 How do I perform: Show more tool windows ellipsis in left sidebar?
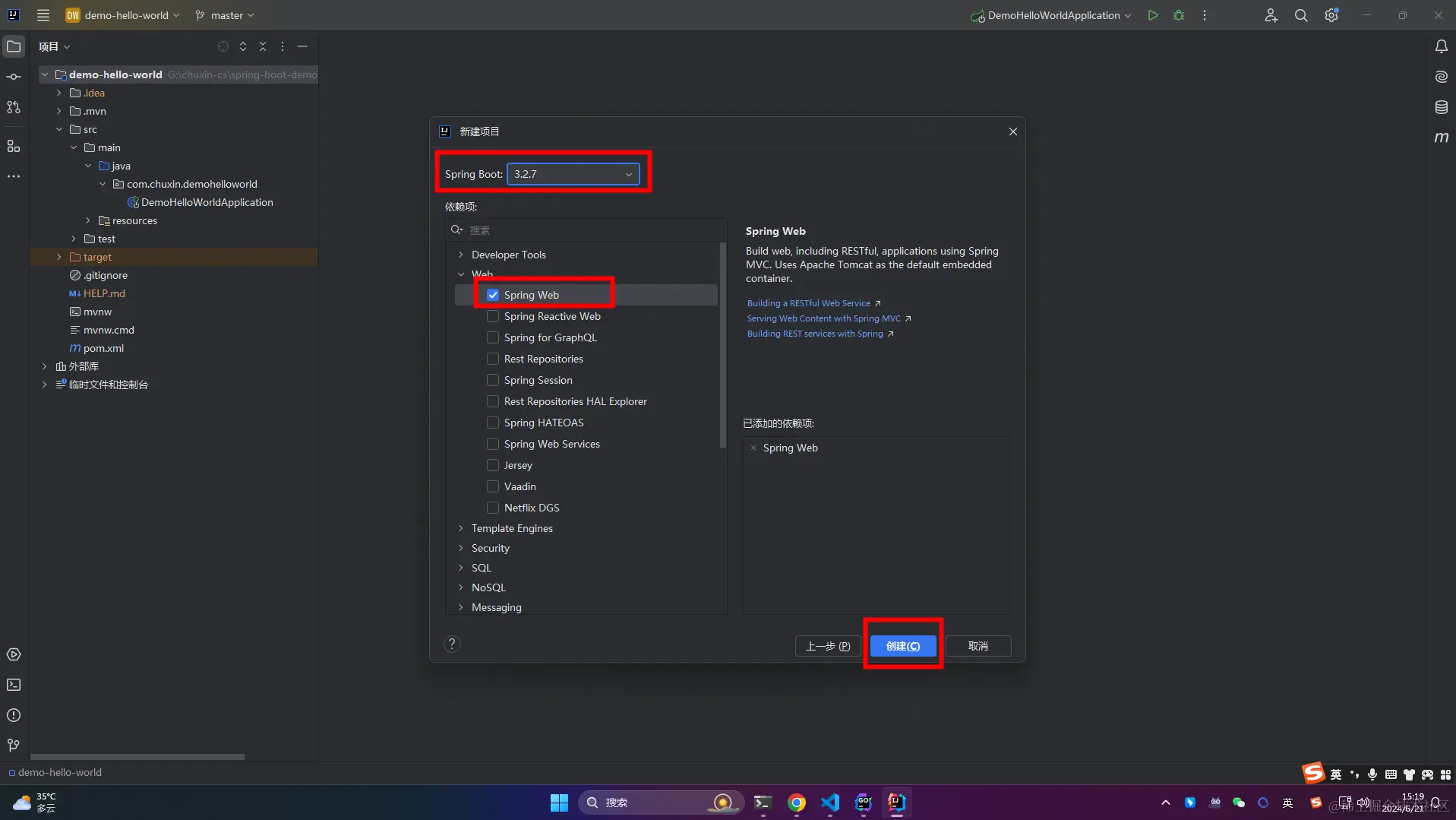pyautogui.click(x=14, y=176)
